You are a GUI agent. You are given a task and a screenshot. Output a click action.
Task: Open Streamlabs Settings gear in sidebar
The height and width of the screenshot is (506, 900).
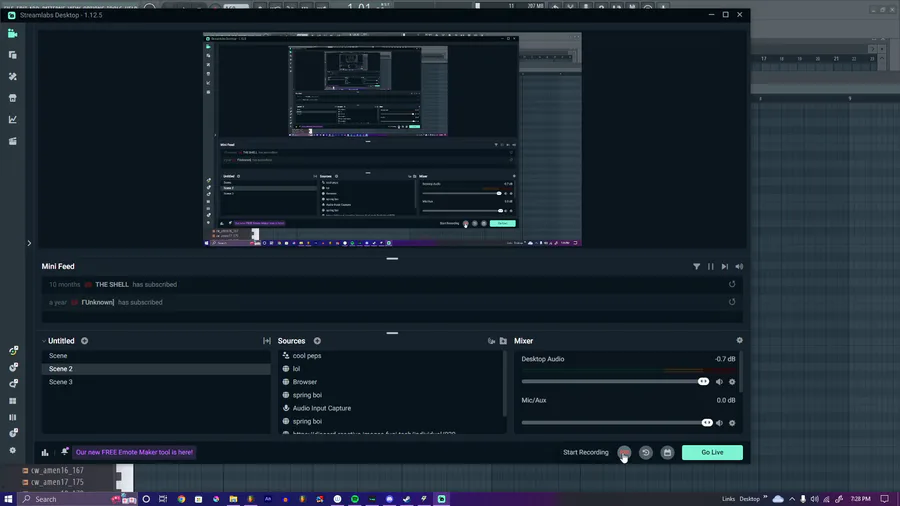13,450
